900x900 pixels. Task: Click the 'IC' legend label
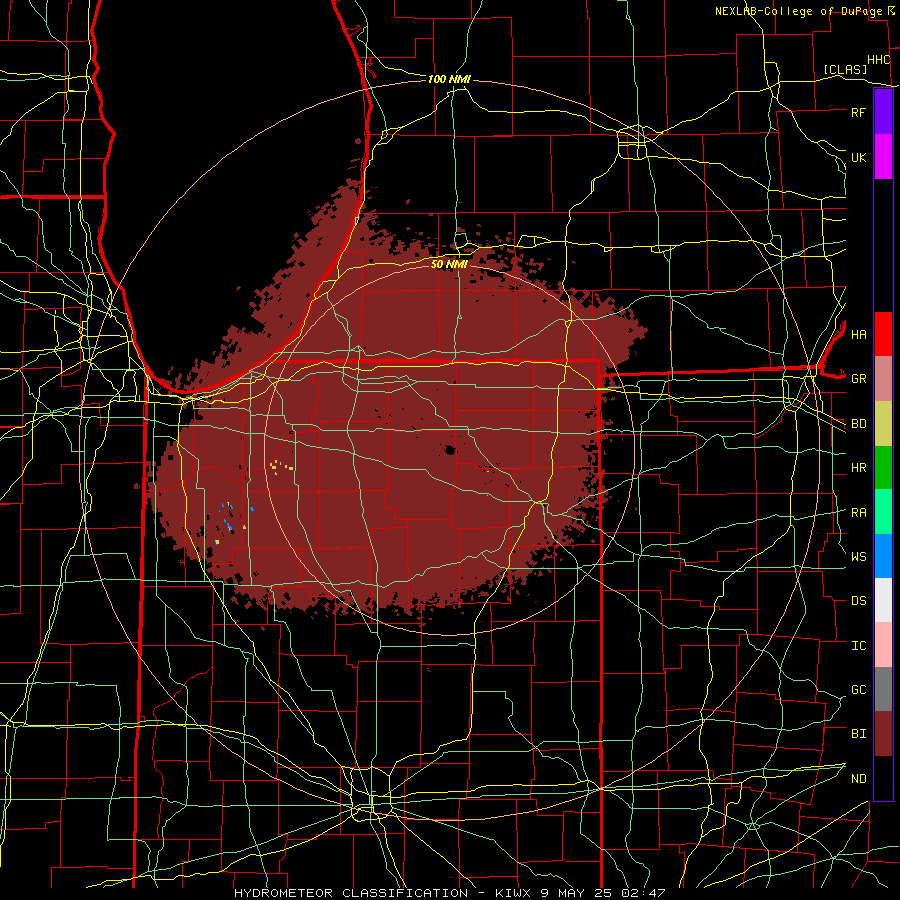coord(858,646)
